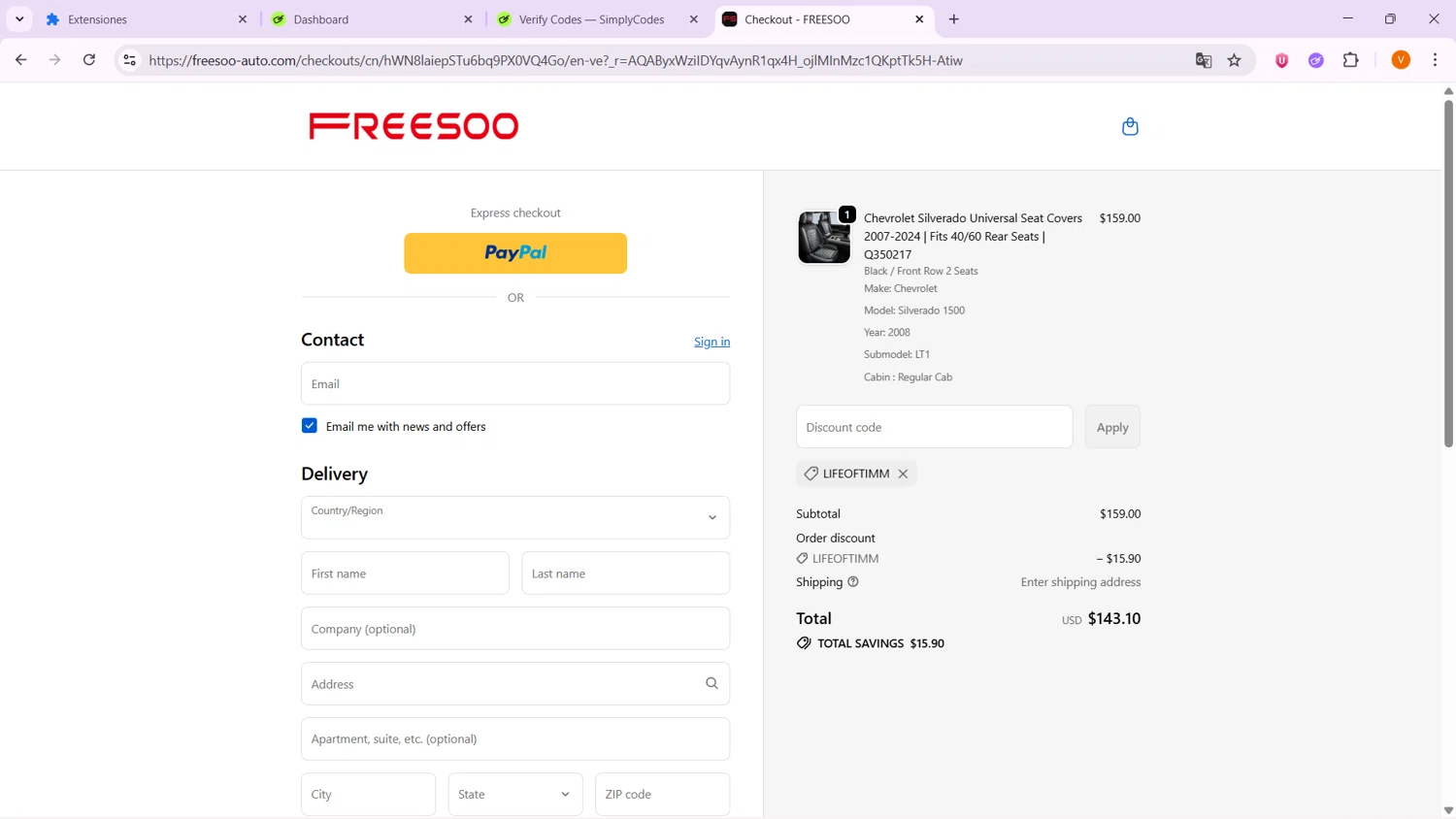Click the shipping help question icon
The height and width of the screenshot is (819, 1456).
coord(853,582)
